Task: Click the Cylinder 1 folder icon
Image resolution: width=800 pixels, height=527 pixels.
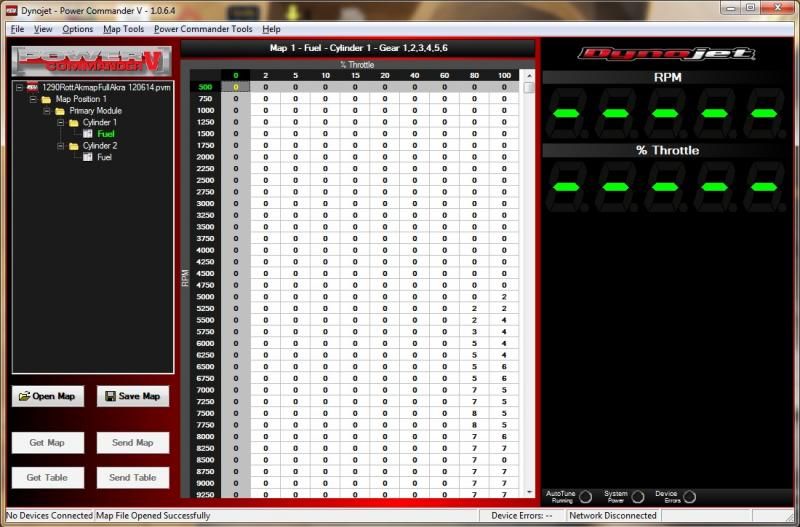Action: coord(73,122)
